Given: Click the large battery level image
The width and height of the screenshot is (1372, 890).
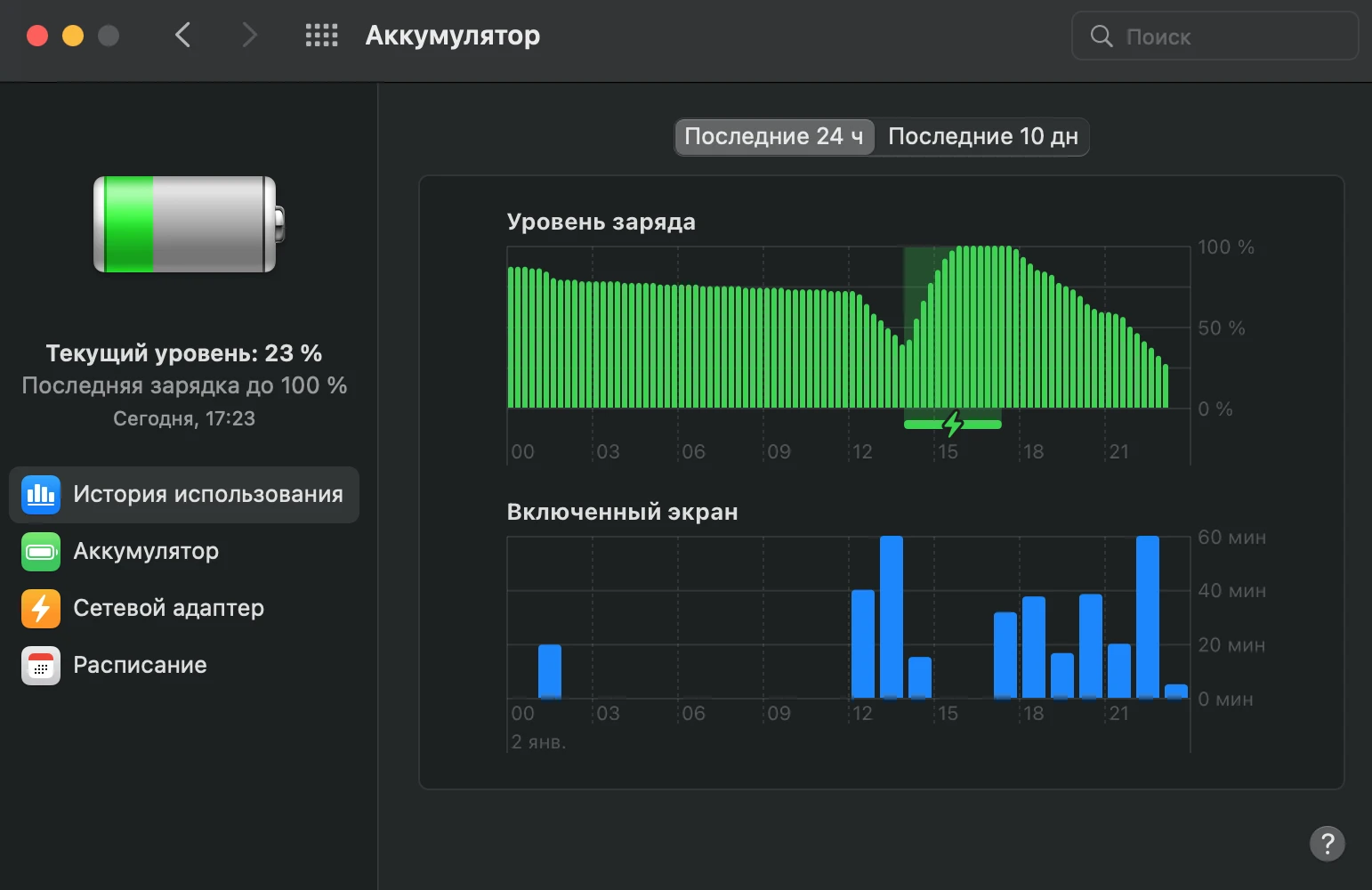Looking at the screenshot, I should [189, 224].
